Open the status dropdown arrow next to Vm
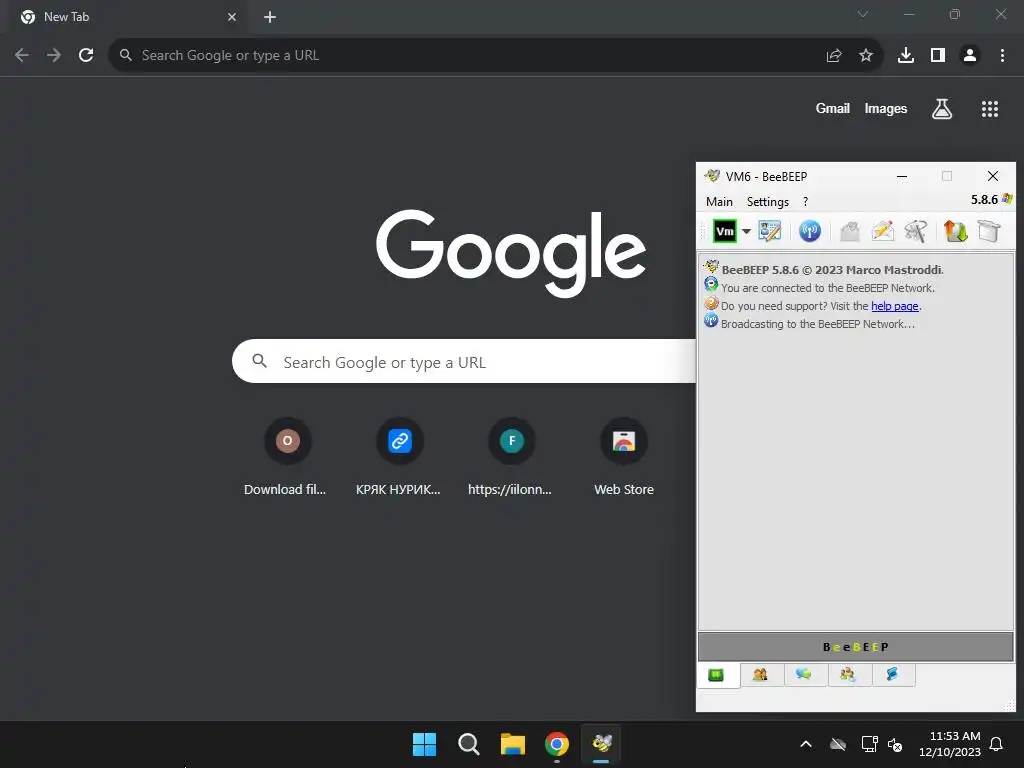 tap(746, 231)
